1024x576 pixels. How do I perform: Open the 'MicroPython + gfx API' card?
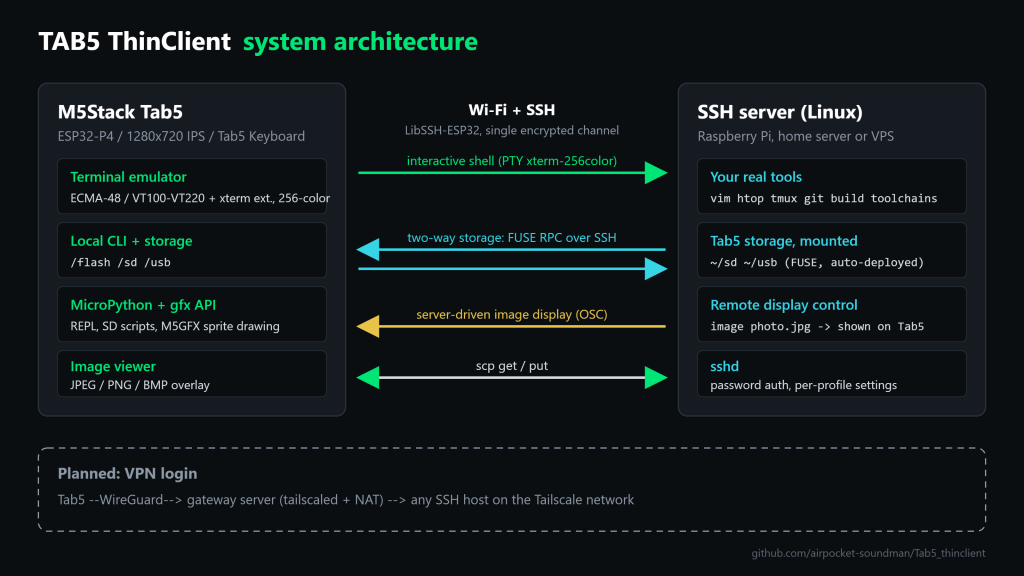pos(192,314)
